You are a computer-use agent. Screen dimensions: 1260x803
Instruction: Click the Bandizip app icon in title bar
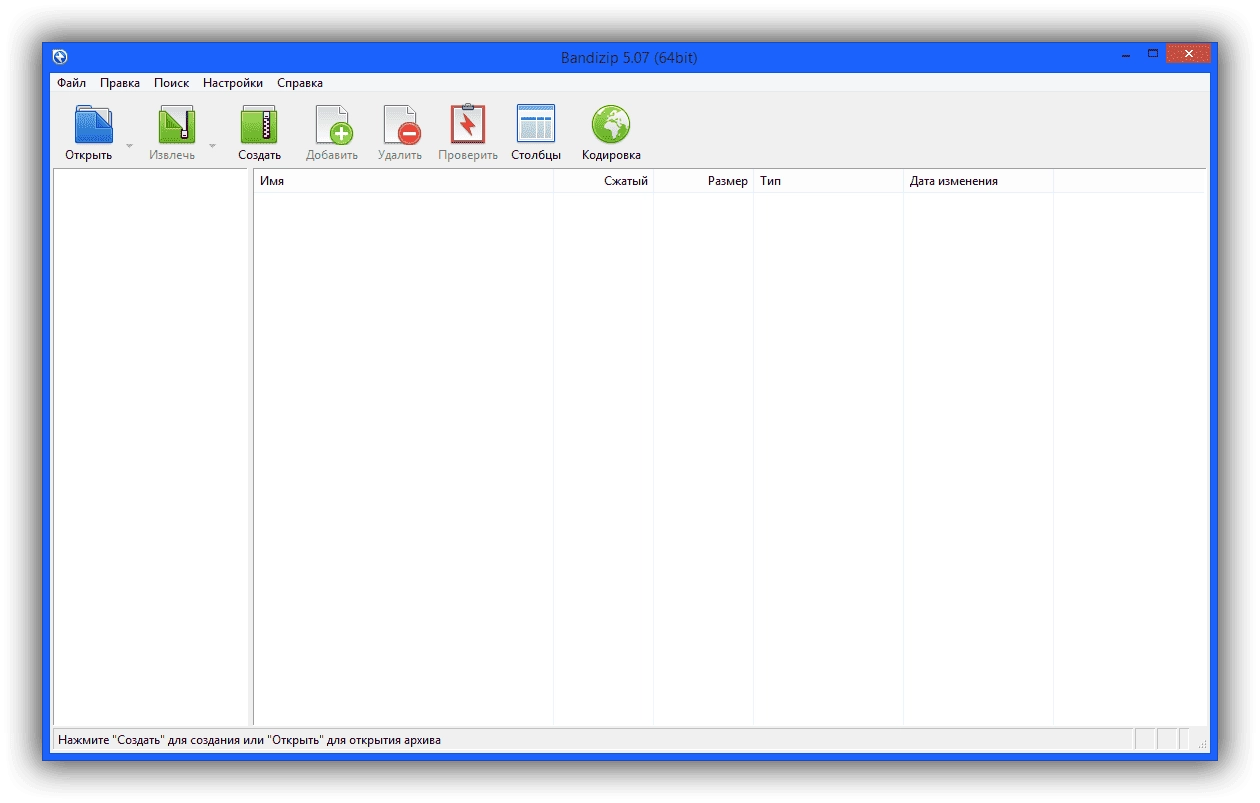[x=61, y=57]
